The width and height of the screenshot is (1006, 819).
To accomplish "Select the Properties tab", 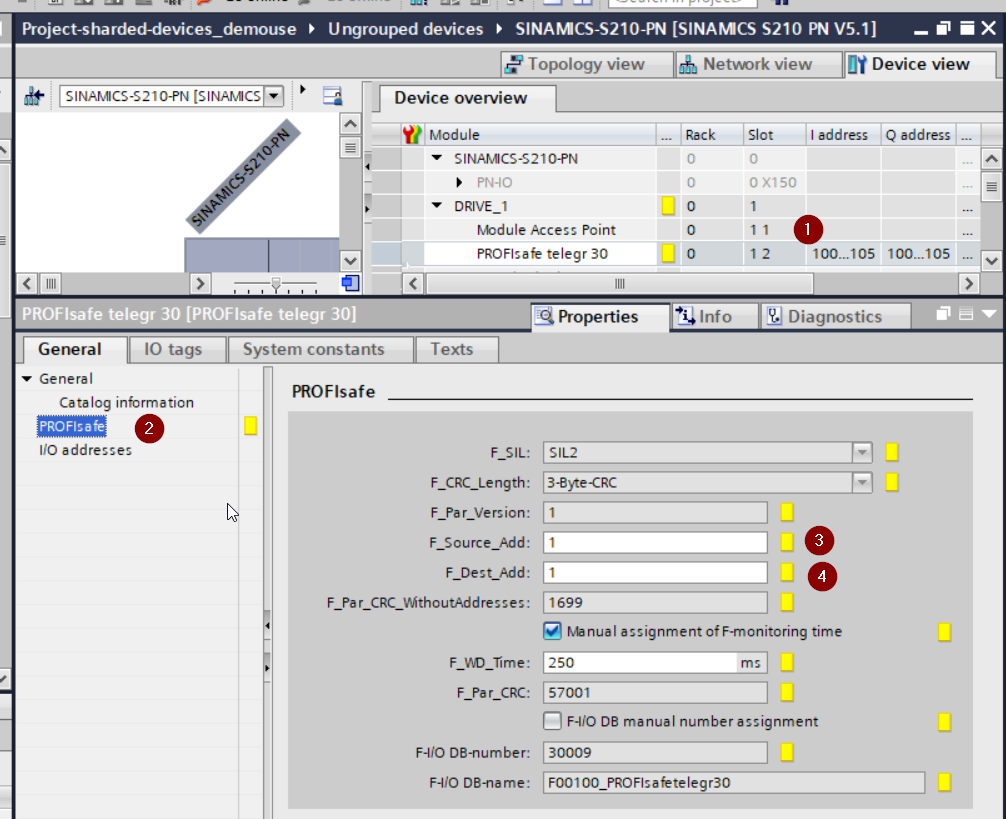I will (600, 316).
